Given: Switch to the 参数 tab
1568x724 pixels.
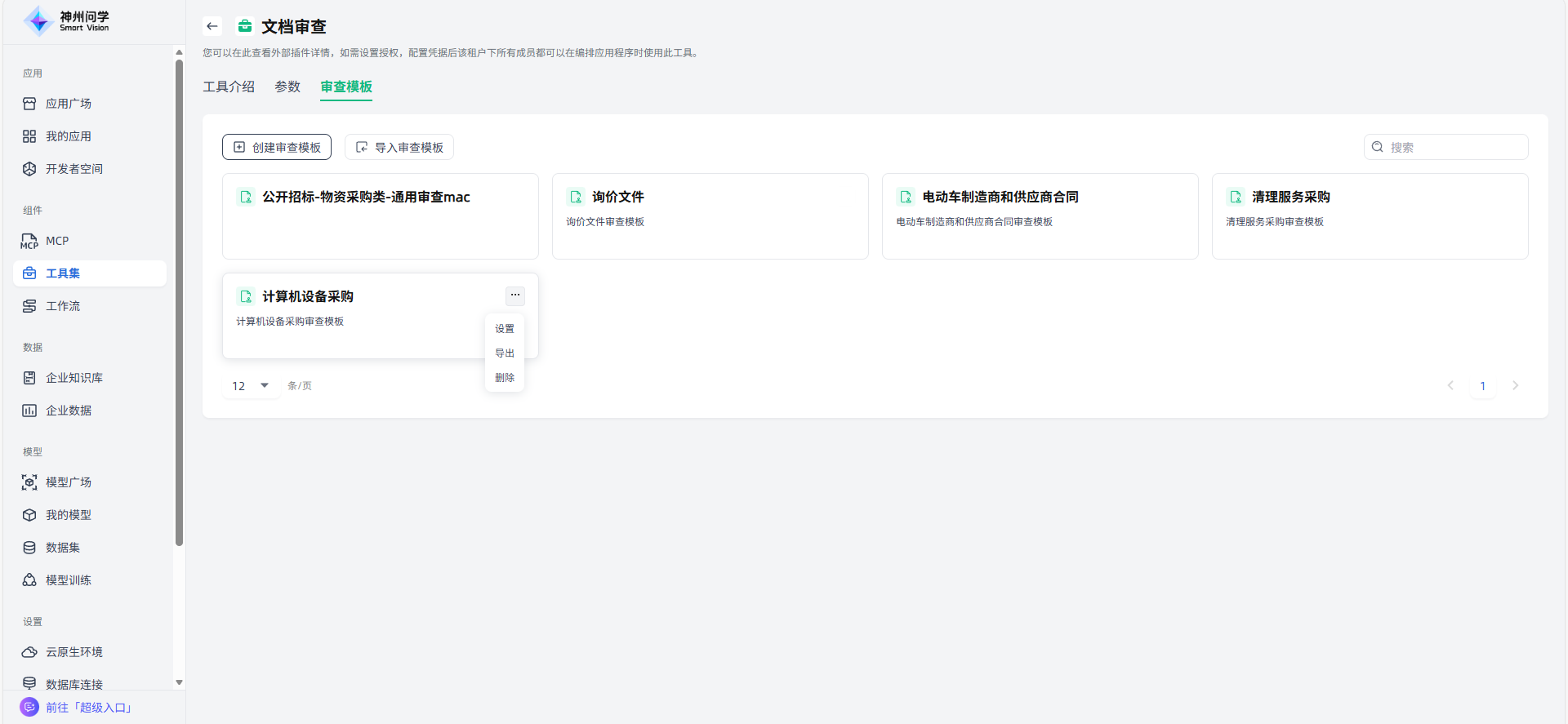Looking at the screenshot, I should pyautogui.click(x=287, y=87).
